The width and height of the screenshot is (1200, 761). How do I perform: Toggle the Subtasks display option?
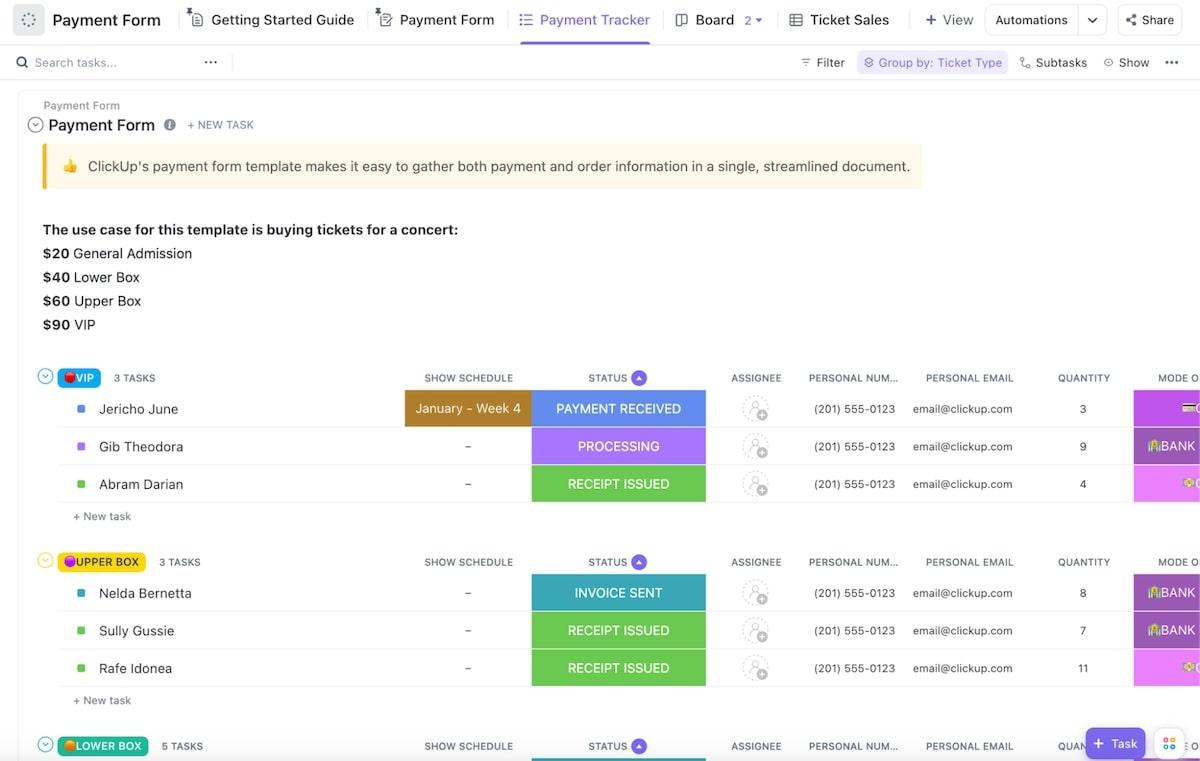[1053, 62]
